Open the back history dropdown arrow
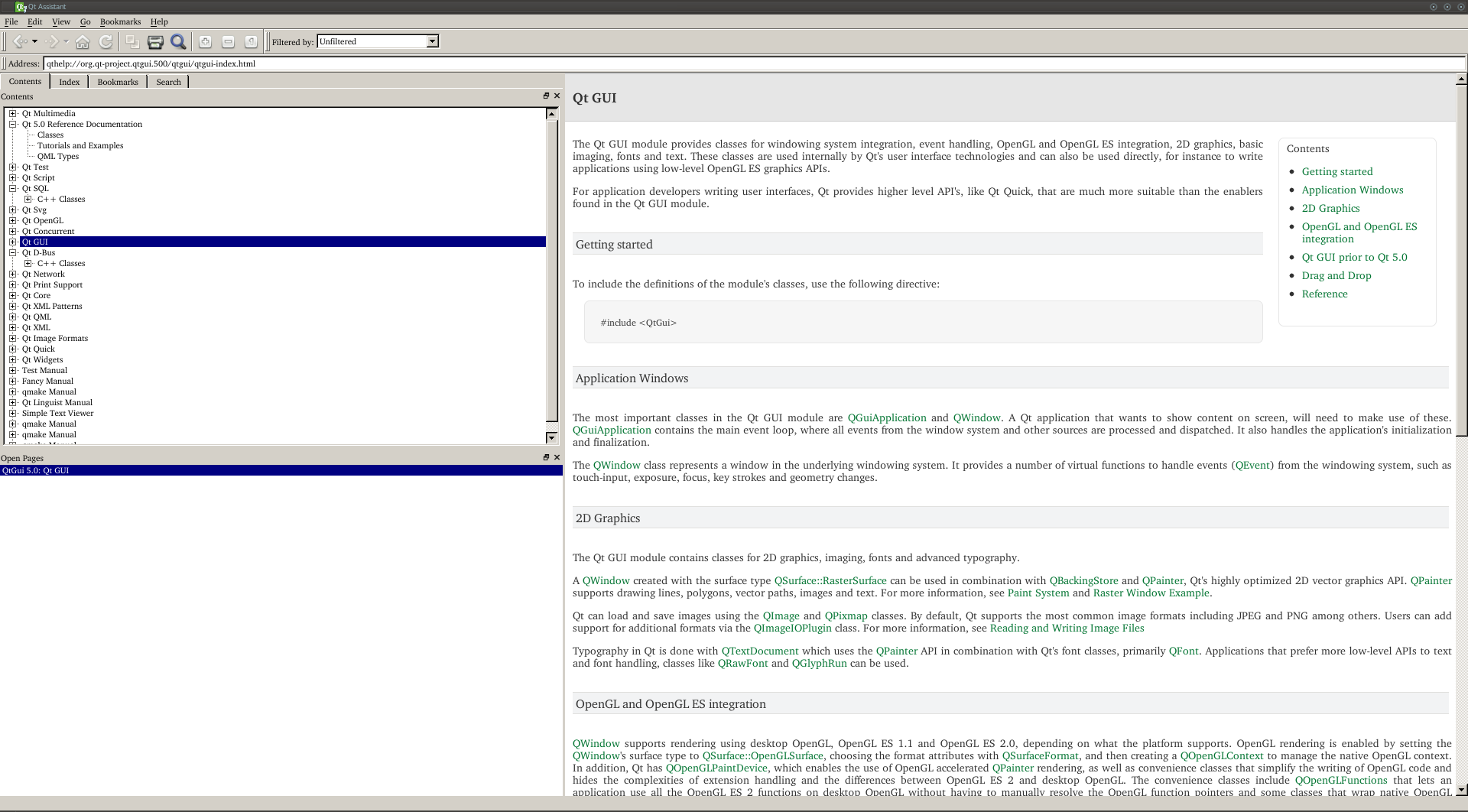 click(x=34, y=41)
